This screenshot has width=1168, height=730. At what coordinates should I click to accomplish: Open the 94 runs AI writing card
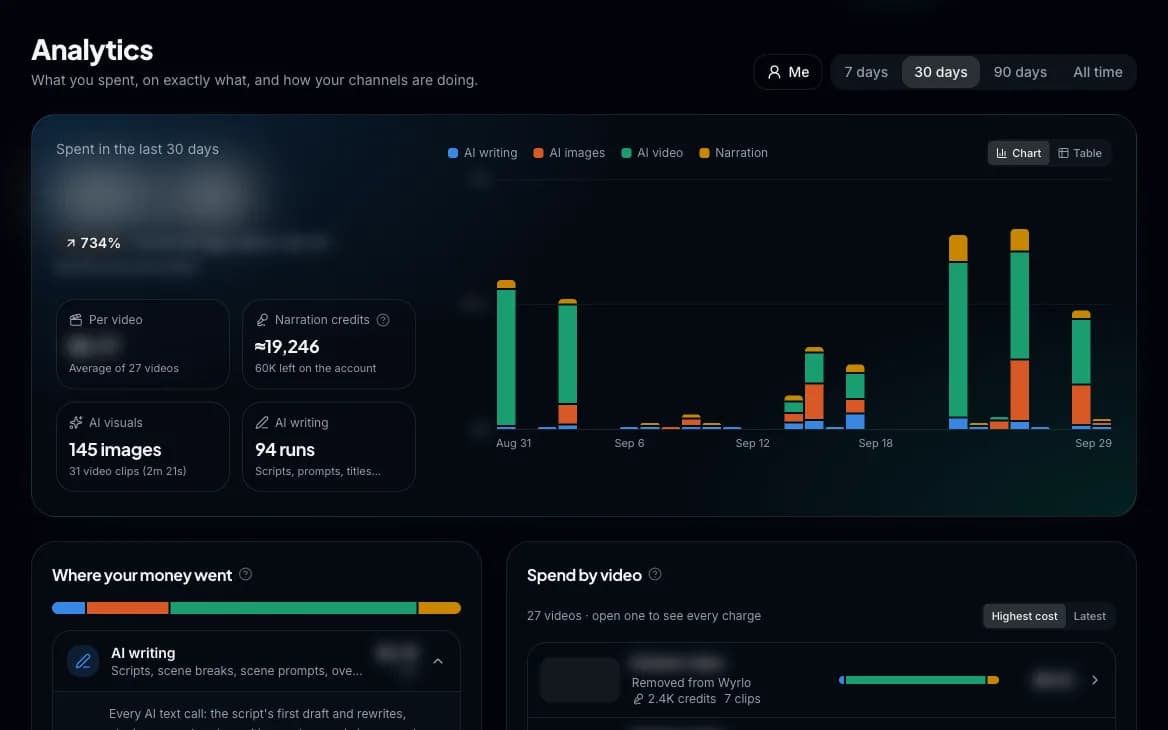[x=328, y=447]
